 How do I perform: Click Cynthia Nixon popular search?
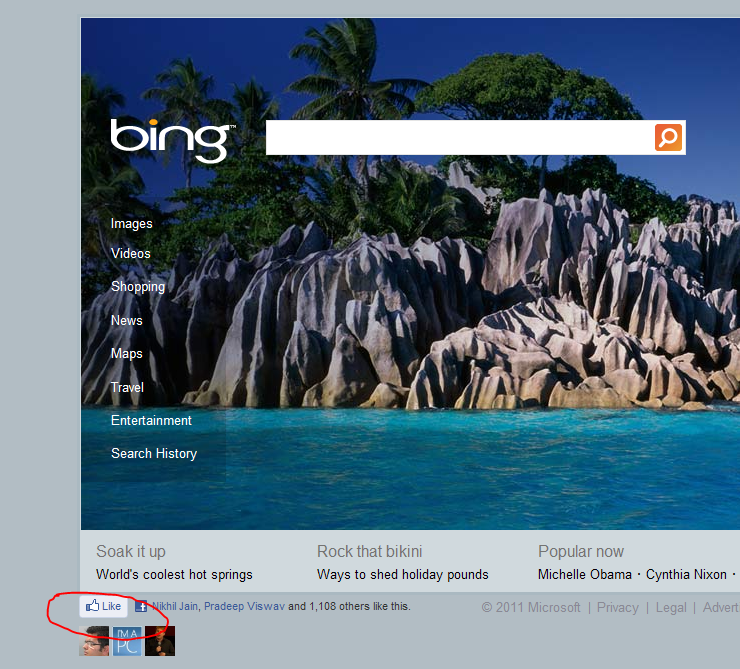pyautogui.click(x=686, y=575)
